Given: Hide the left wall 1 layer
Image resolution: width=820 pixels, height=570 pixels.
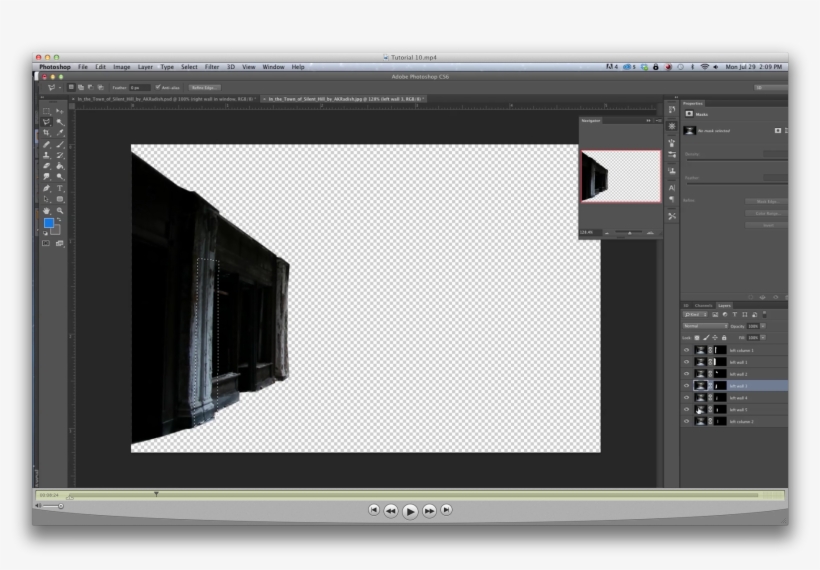Looking at the screenshot, I should [687, 362].
